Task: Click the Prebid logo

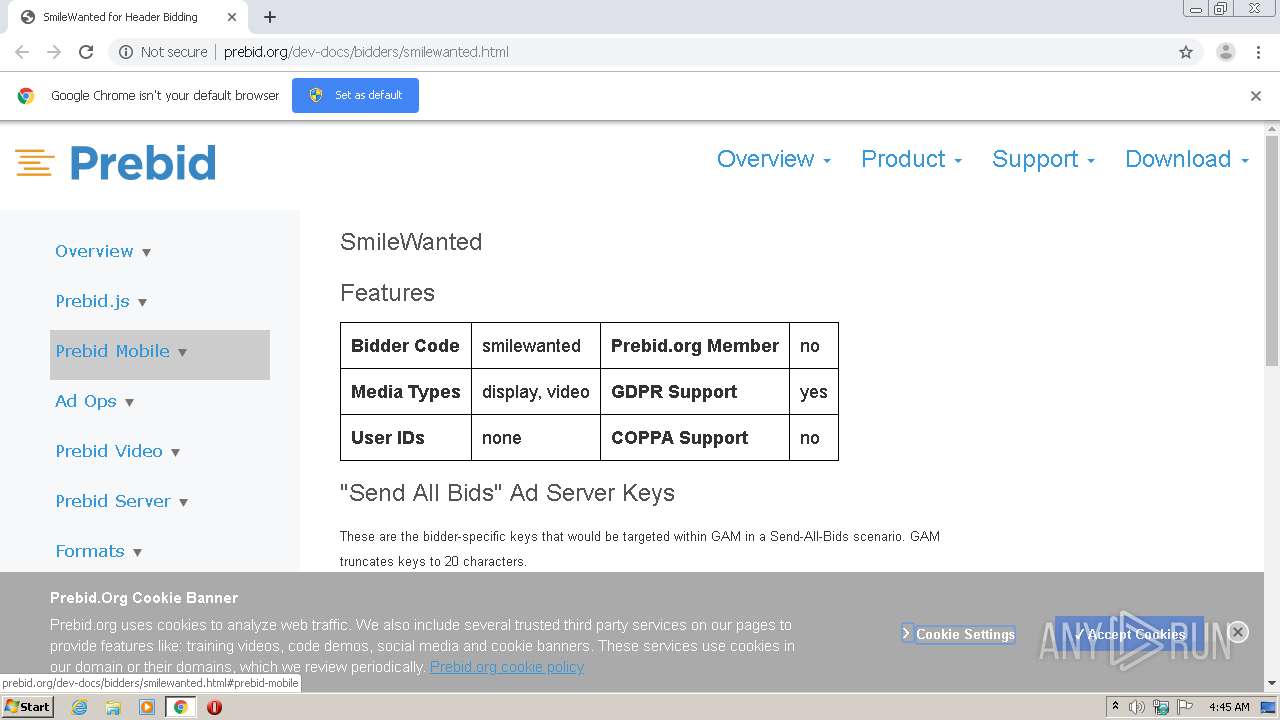Action: click(116, 162)
